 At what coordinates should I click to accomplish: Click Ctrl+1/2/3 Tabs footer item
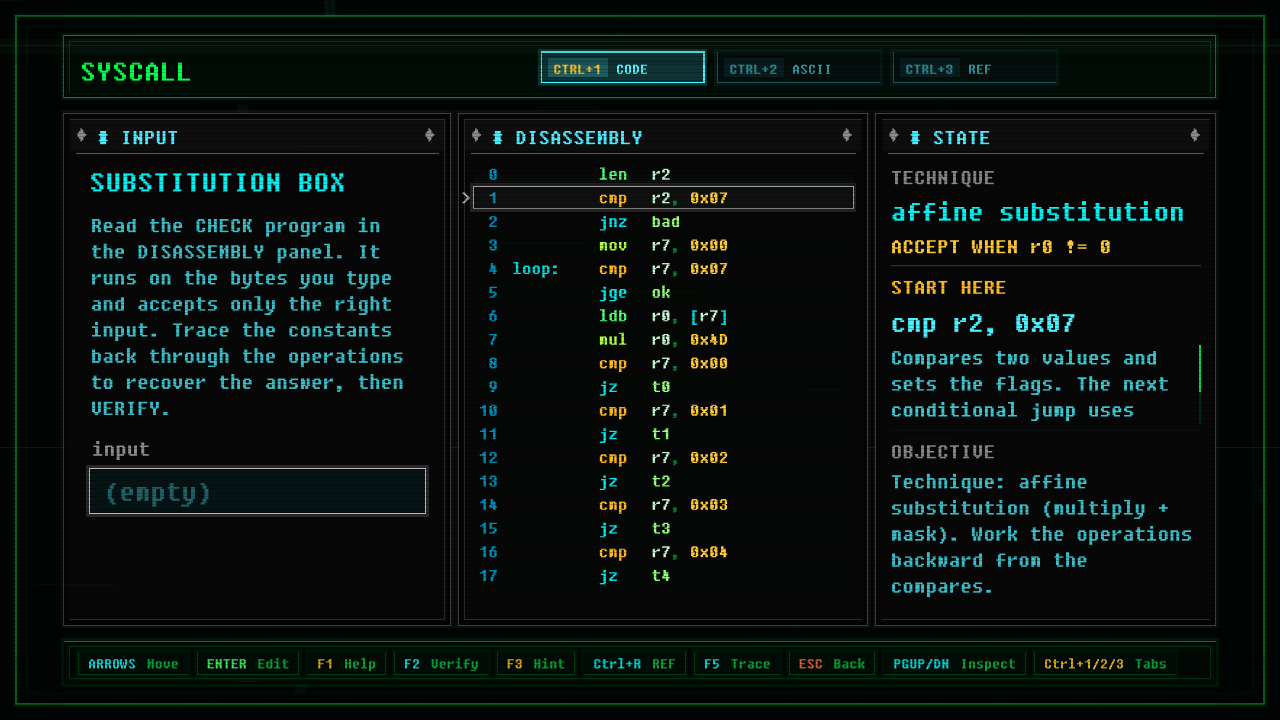1106,663
